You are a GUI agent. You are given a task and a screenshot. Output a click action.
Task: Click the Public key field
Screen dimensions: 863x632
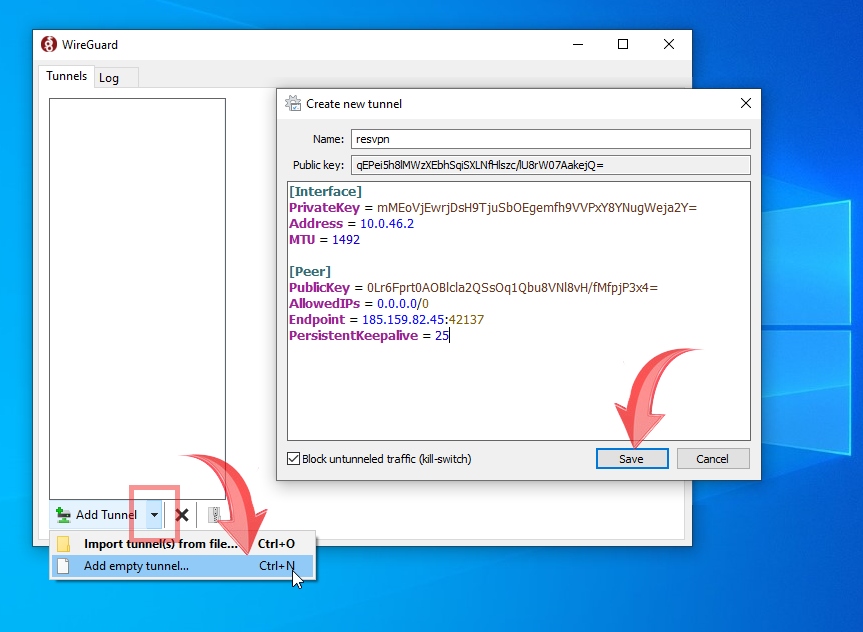(550, 165)
